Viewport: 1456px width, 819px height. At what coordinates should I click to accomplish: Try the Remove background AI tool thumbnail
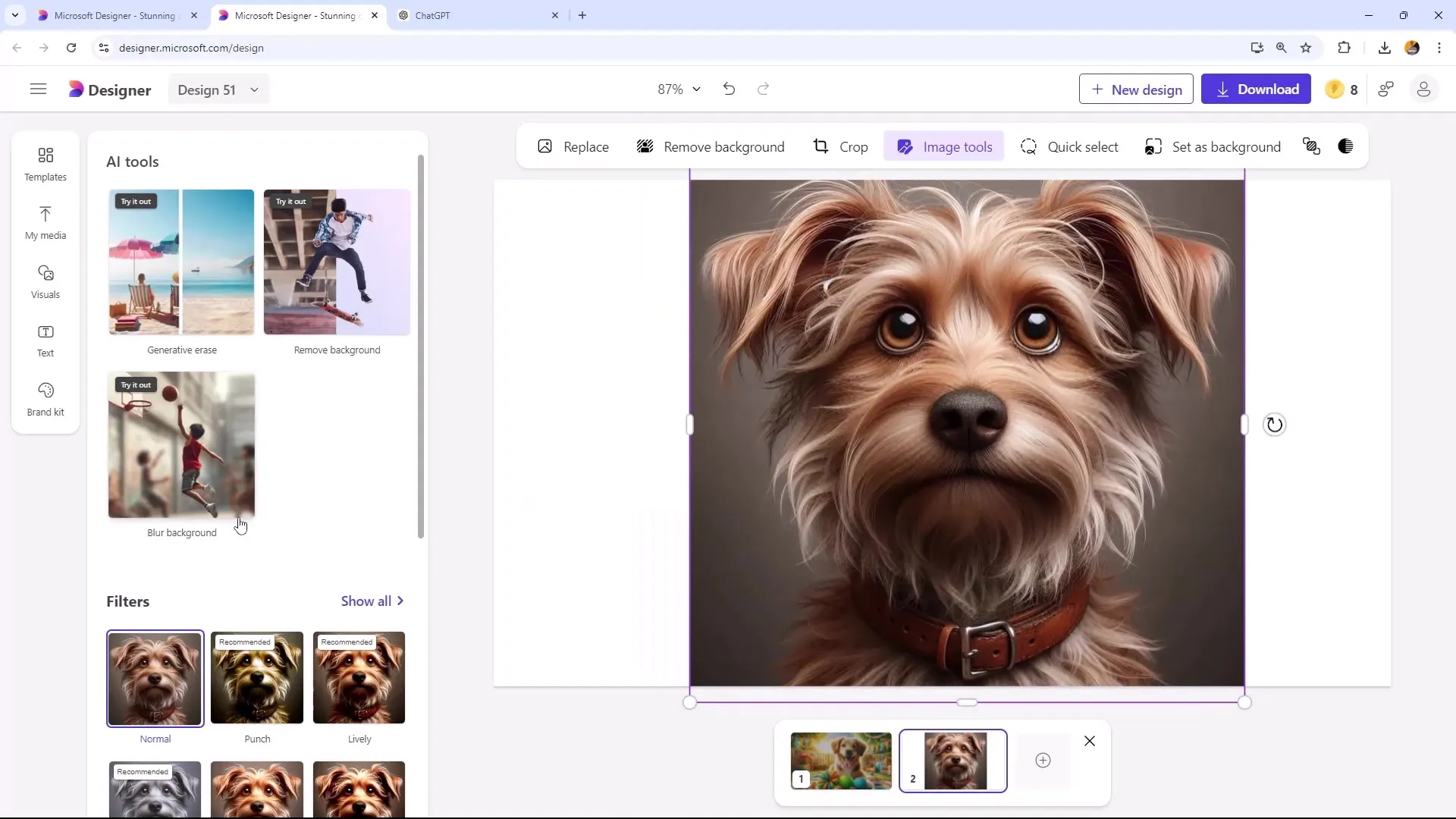(x=337, y=262)
